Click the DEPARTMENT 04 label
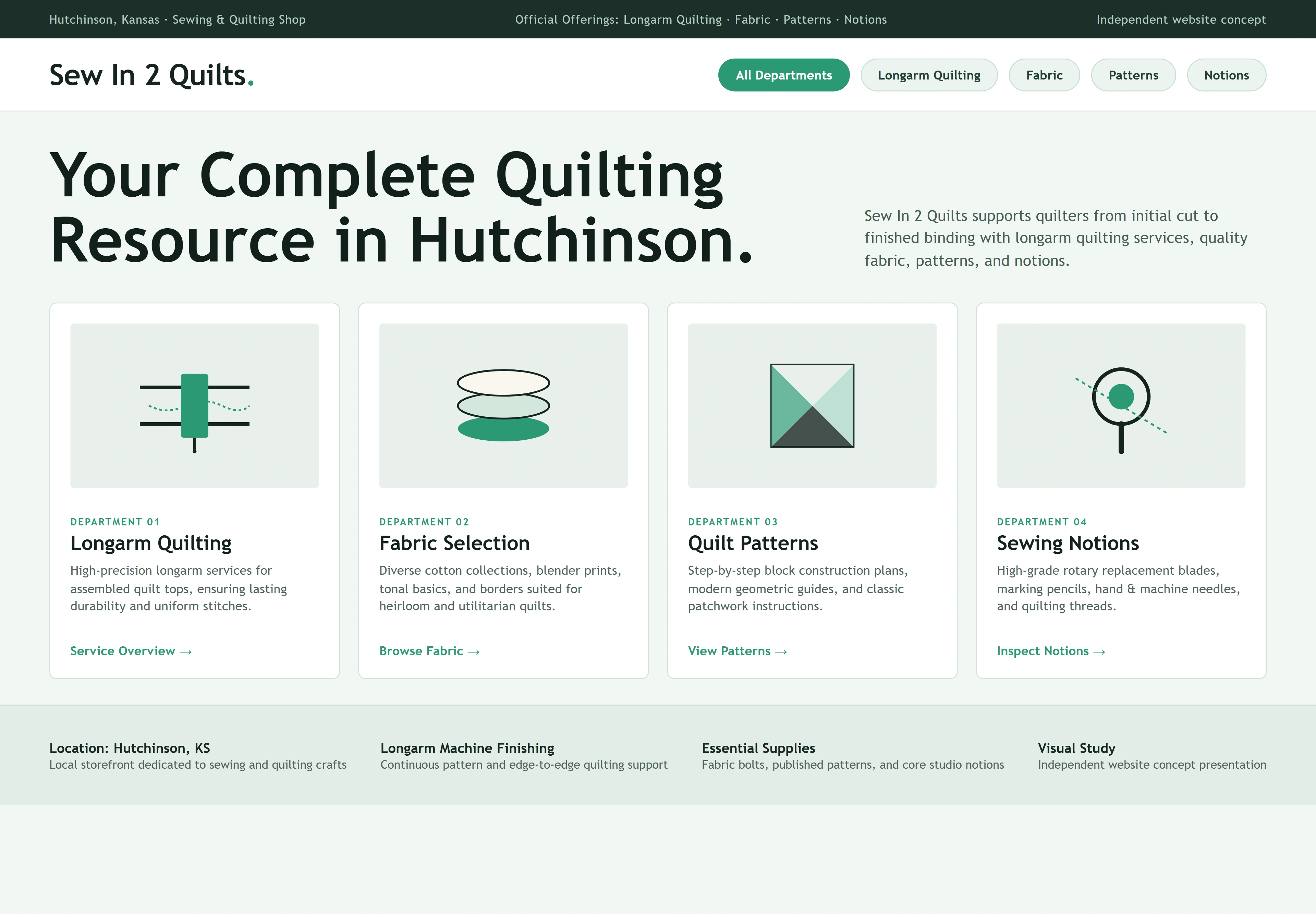1316x914 pixels. (1042, 522)
